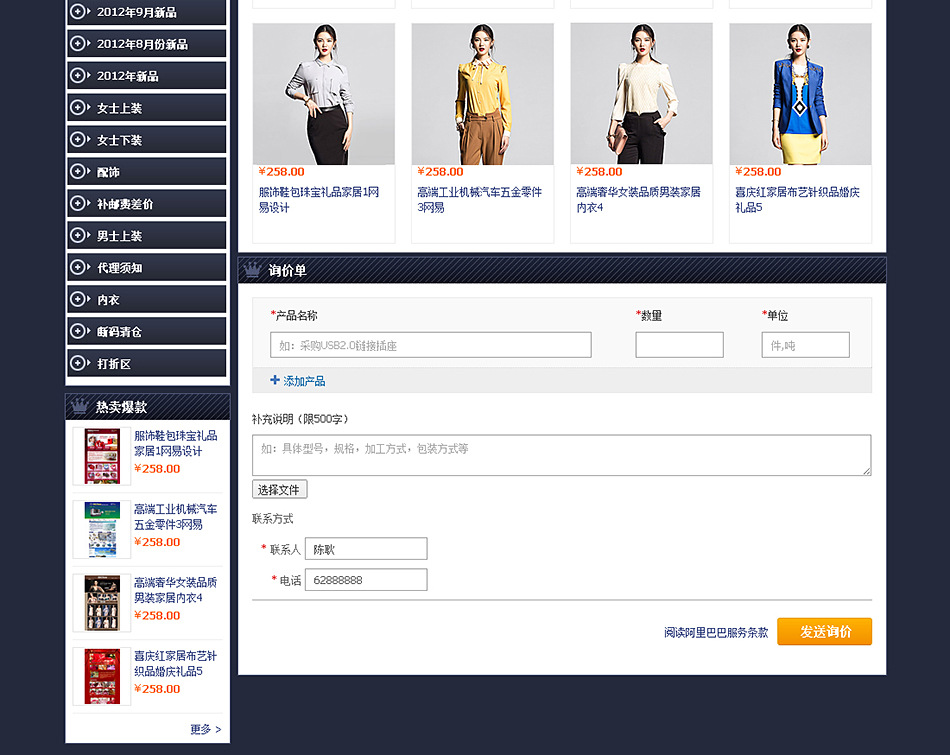Open product link 高端奢华女装品质男装家居内衣4 in grid

[638, 199]
